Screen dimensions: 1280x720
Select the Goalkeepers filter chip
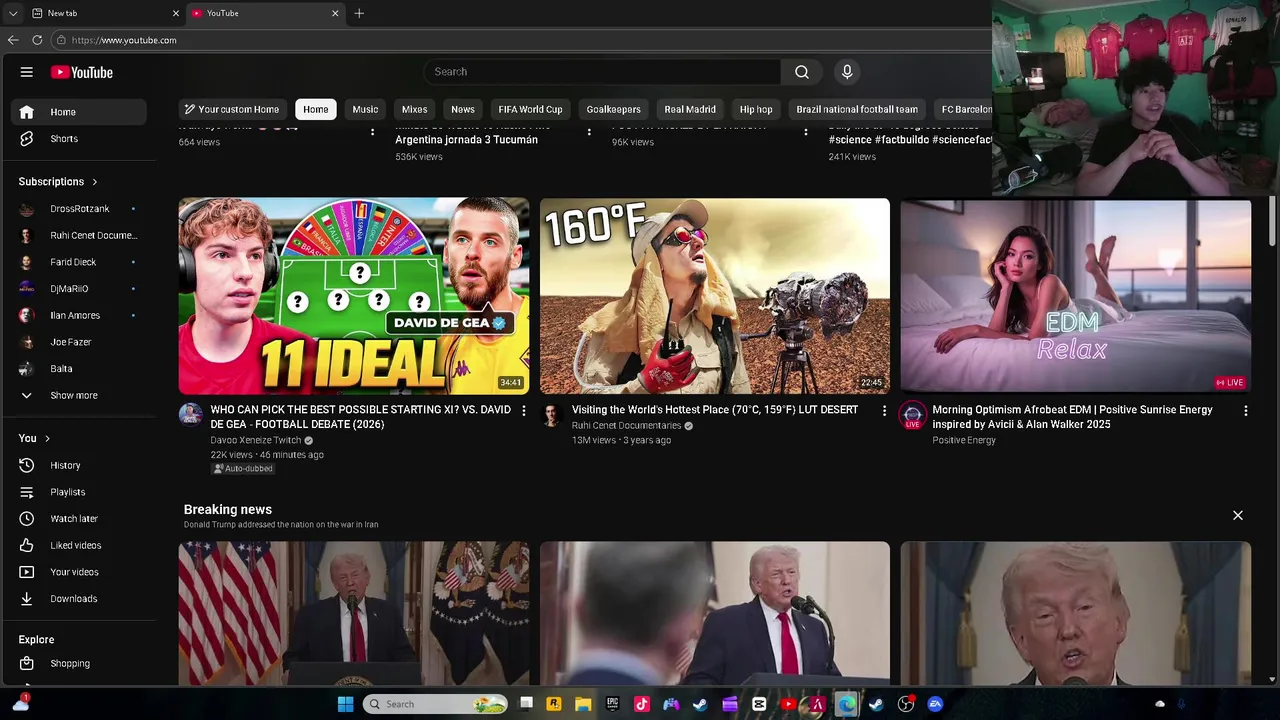coord(613,109)
